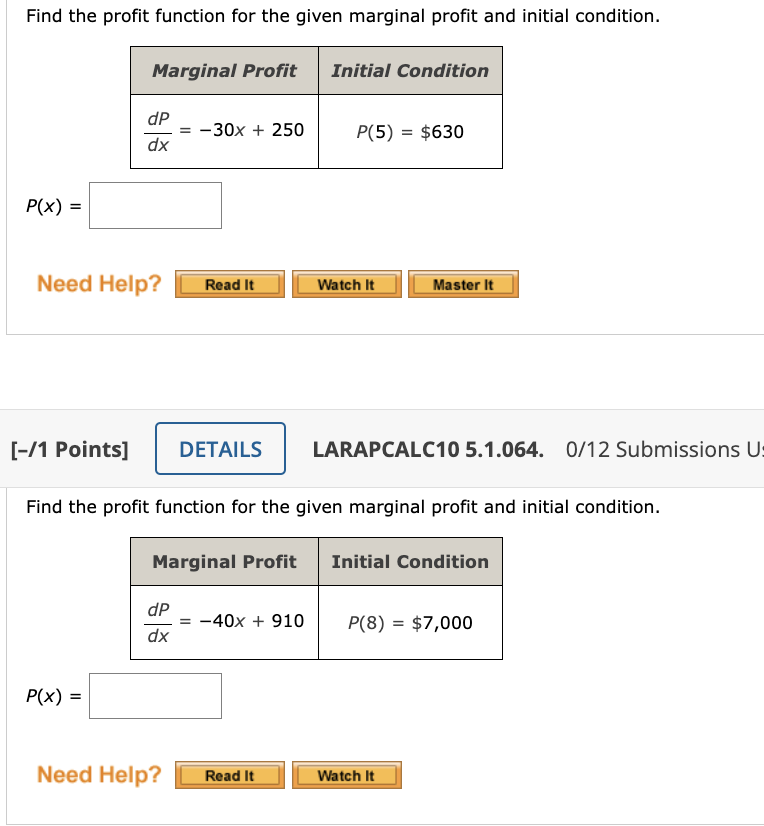The image size is (764, 826).
Task: Click the P(8) = $7,000 table cell
Action: pos(410,622)
